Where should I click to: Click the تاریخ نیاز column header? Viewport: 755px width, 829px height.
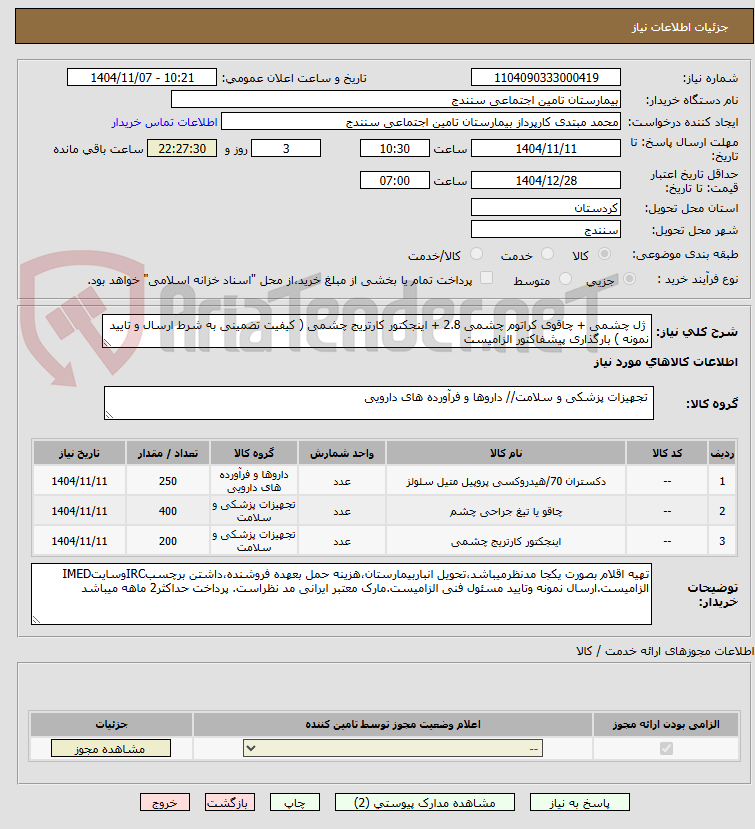pos(79,453)
